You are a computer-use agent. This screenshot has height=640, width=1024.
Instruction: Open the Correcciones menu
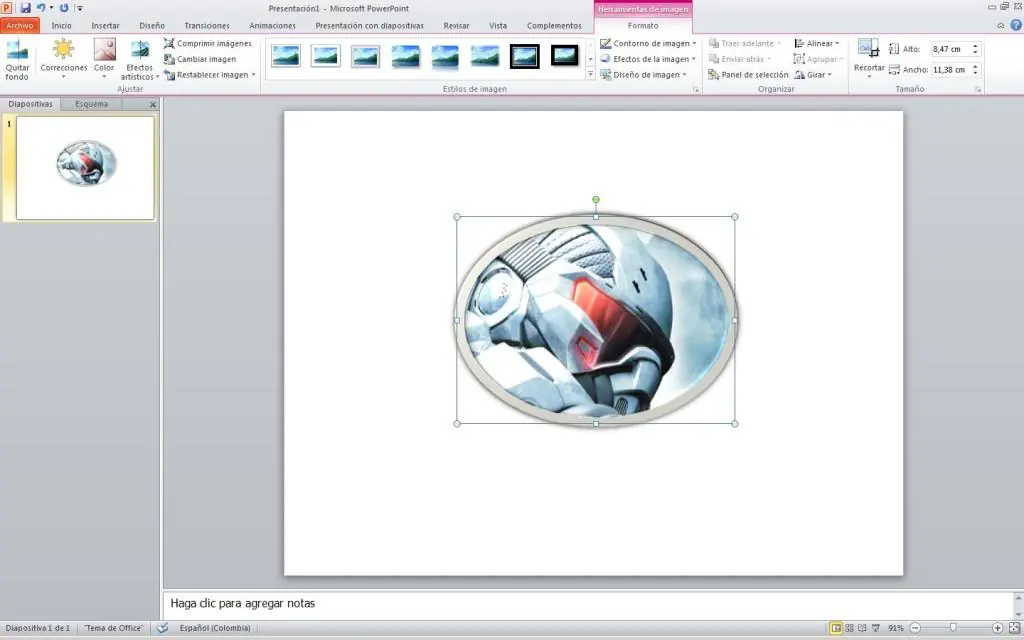point(63,59)
